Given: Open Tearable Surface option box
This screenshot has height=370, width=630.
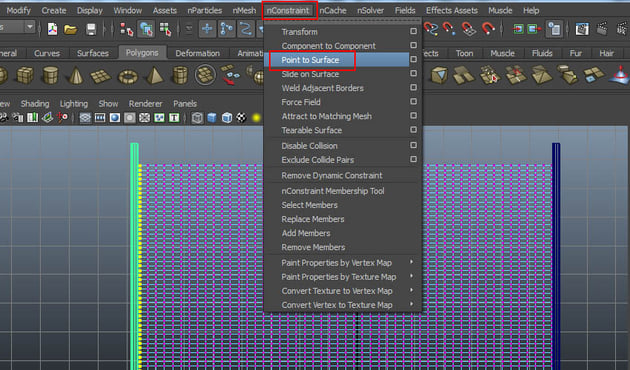Looking at the screenshot, I should pos(413,130).
